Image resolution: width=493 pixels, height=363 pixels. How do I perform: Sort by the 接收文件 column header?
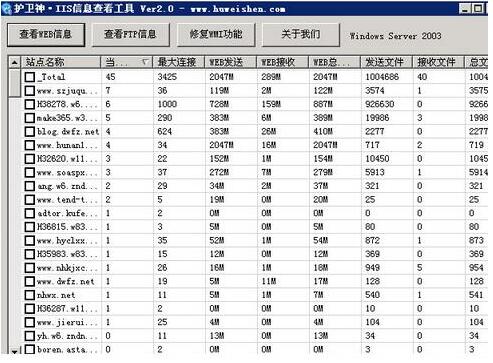439,62
